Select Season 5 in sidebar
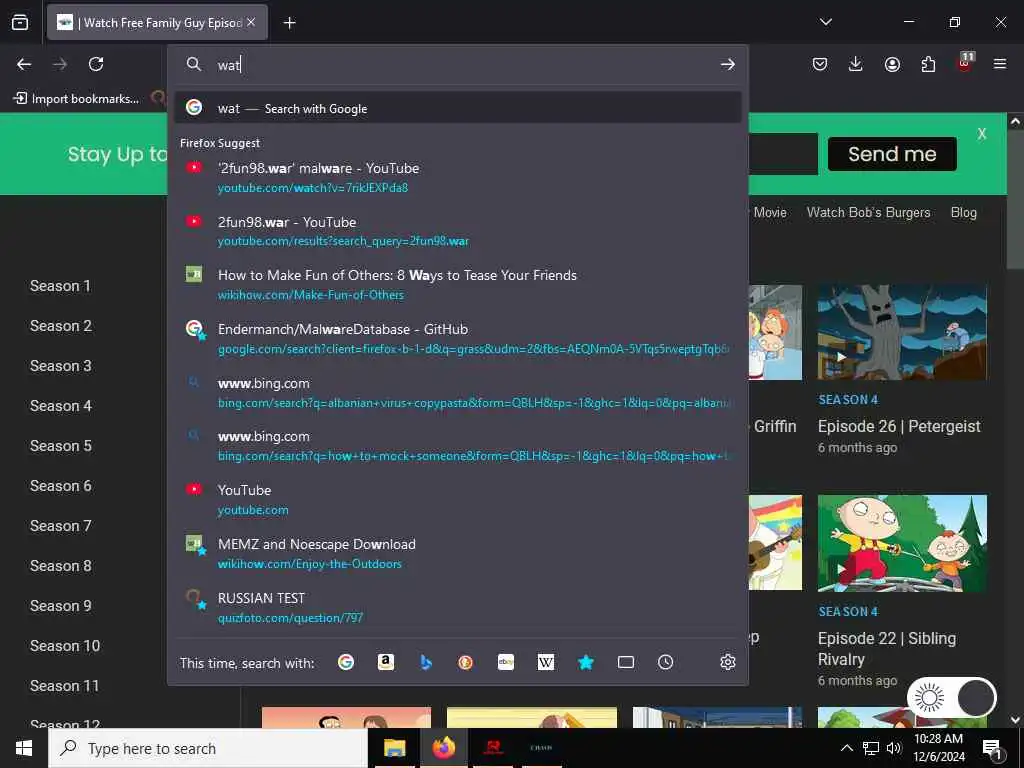 click(x=61, y=446)
